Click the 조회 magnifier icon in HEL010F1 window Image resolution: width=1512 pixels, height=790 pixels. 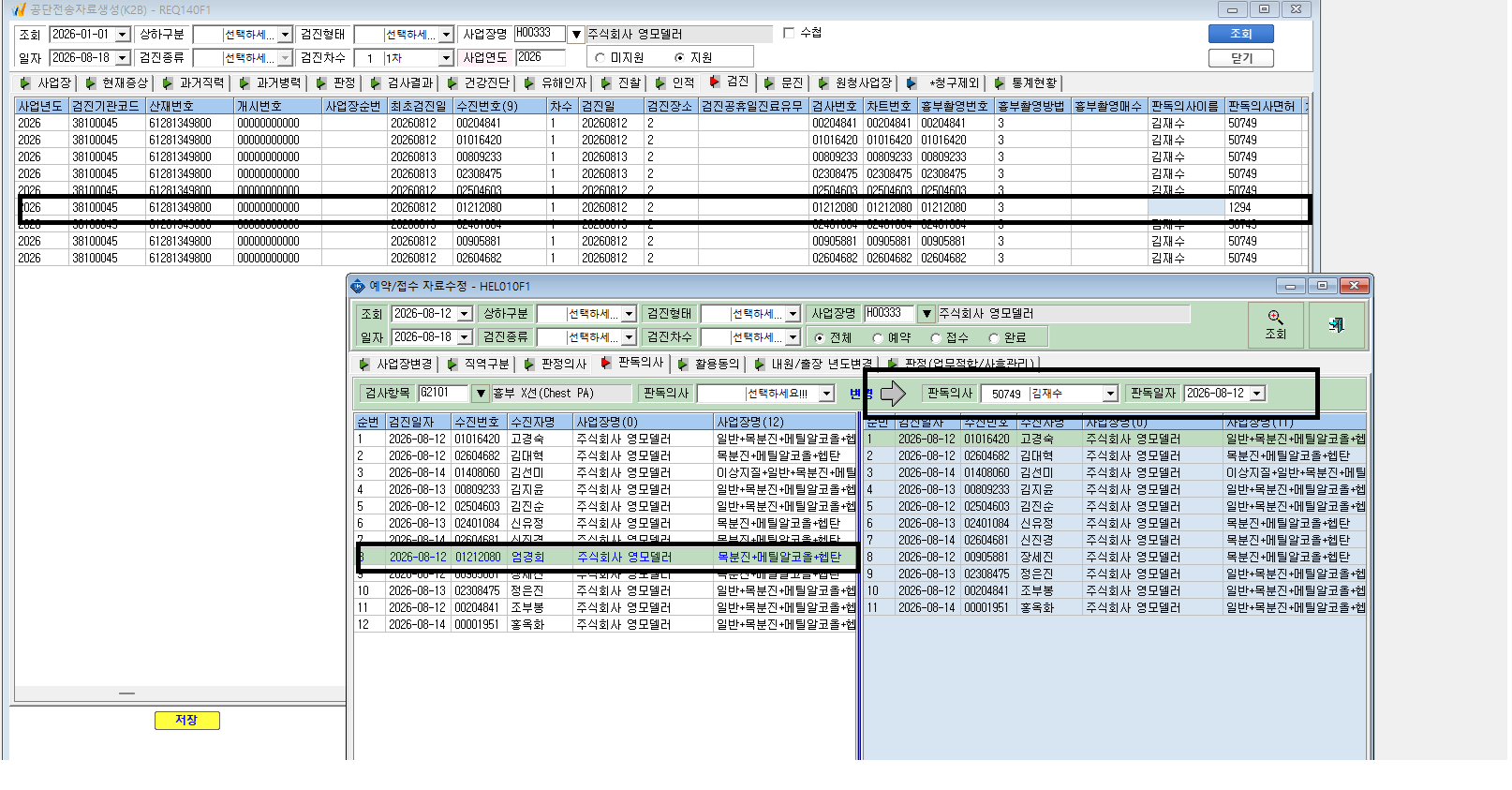pos(1275,318)
